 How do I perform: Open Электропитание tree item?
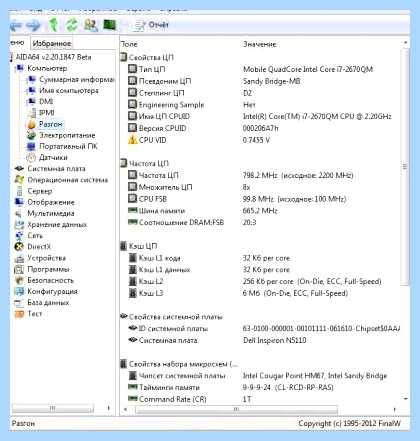(67, 135)
